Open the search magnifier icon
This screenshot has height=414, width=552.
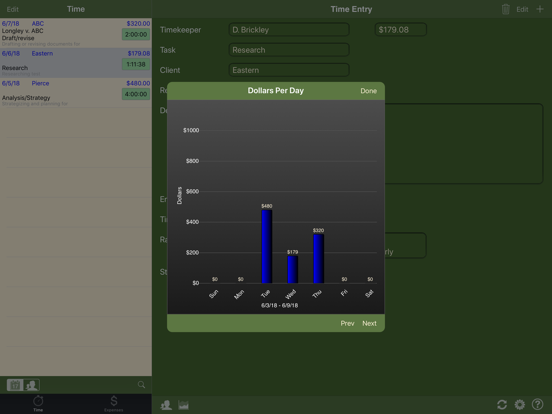[x=141, y=385]
